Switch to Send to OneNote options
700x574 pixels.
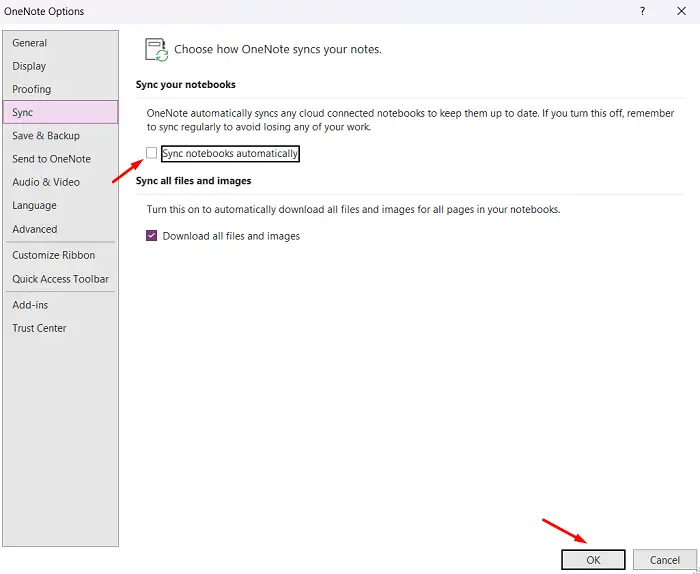coord(60,159)
